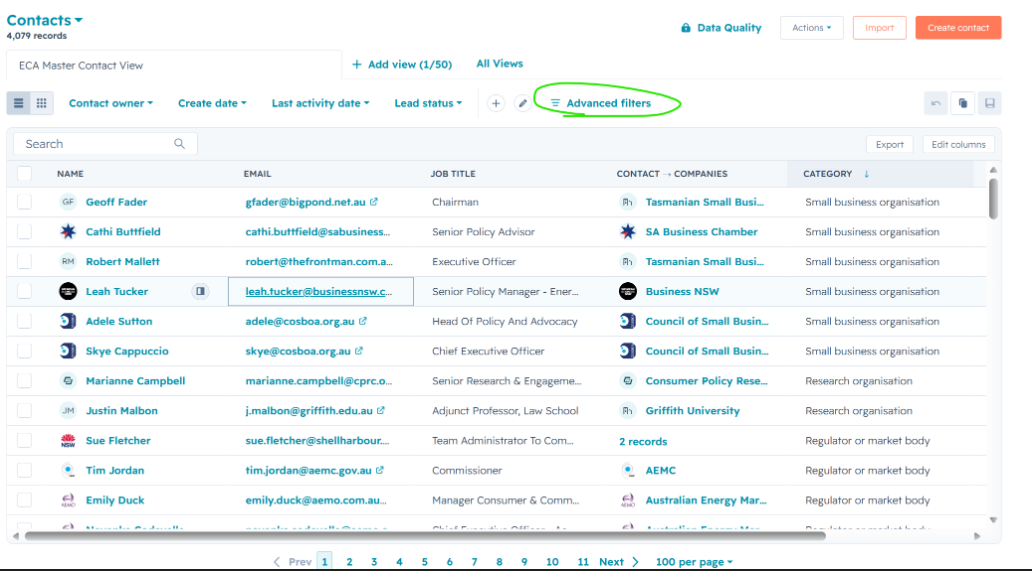This screenshot has height=571, width=1032.
Task: Select Marianne Campbell's row checkbox
Action: click(24, 380)
